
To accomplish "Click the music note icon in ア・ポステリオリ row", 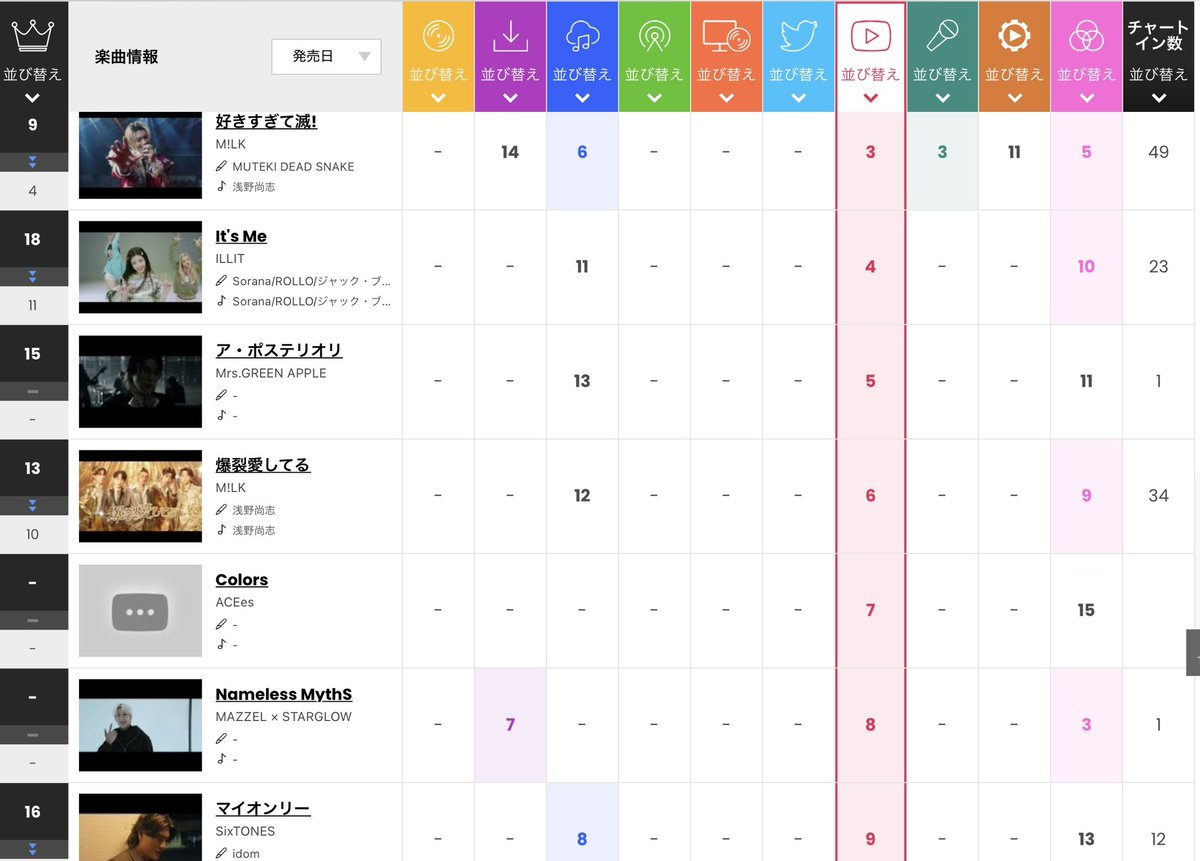I will pos(222,415).
